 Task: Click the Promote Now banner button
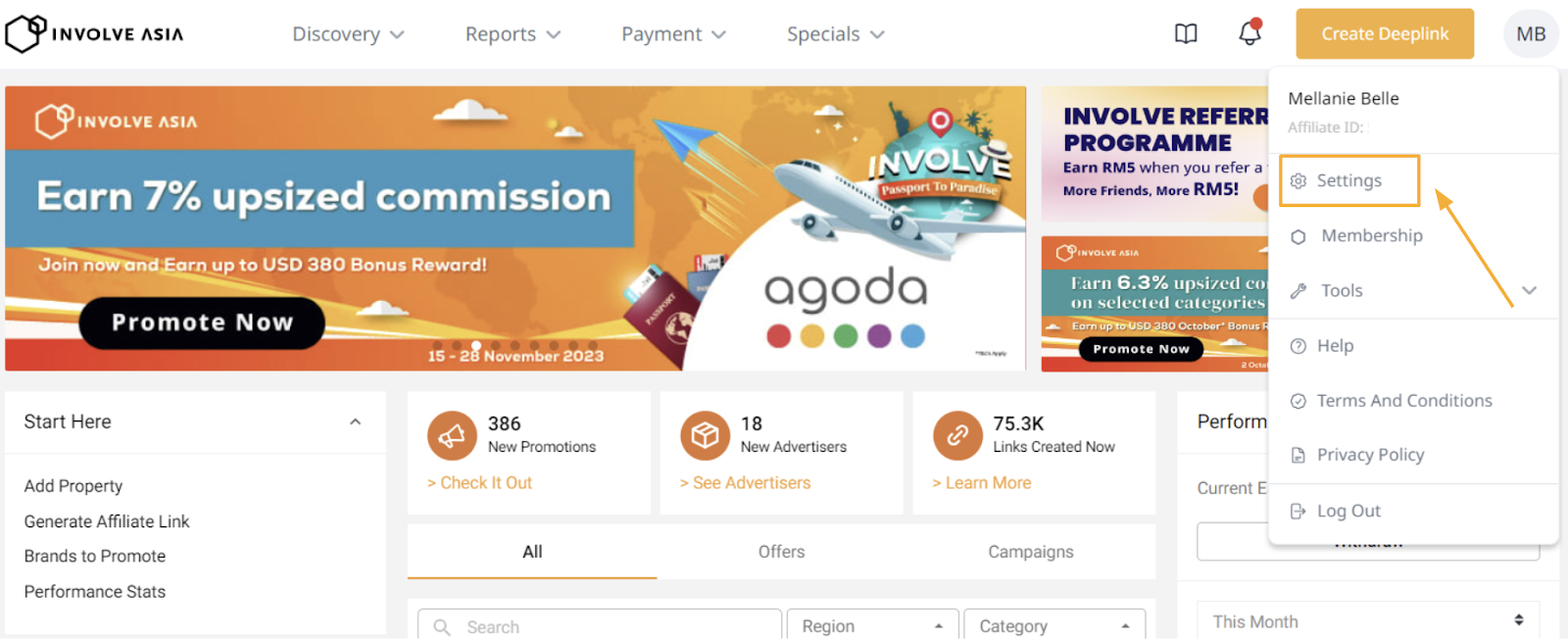202,322
